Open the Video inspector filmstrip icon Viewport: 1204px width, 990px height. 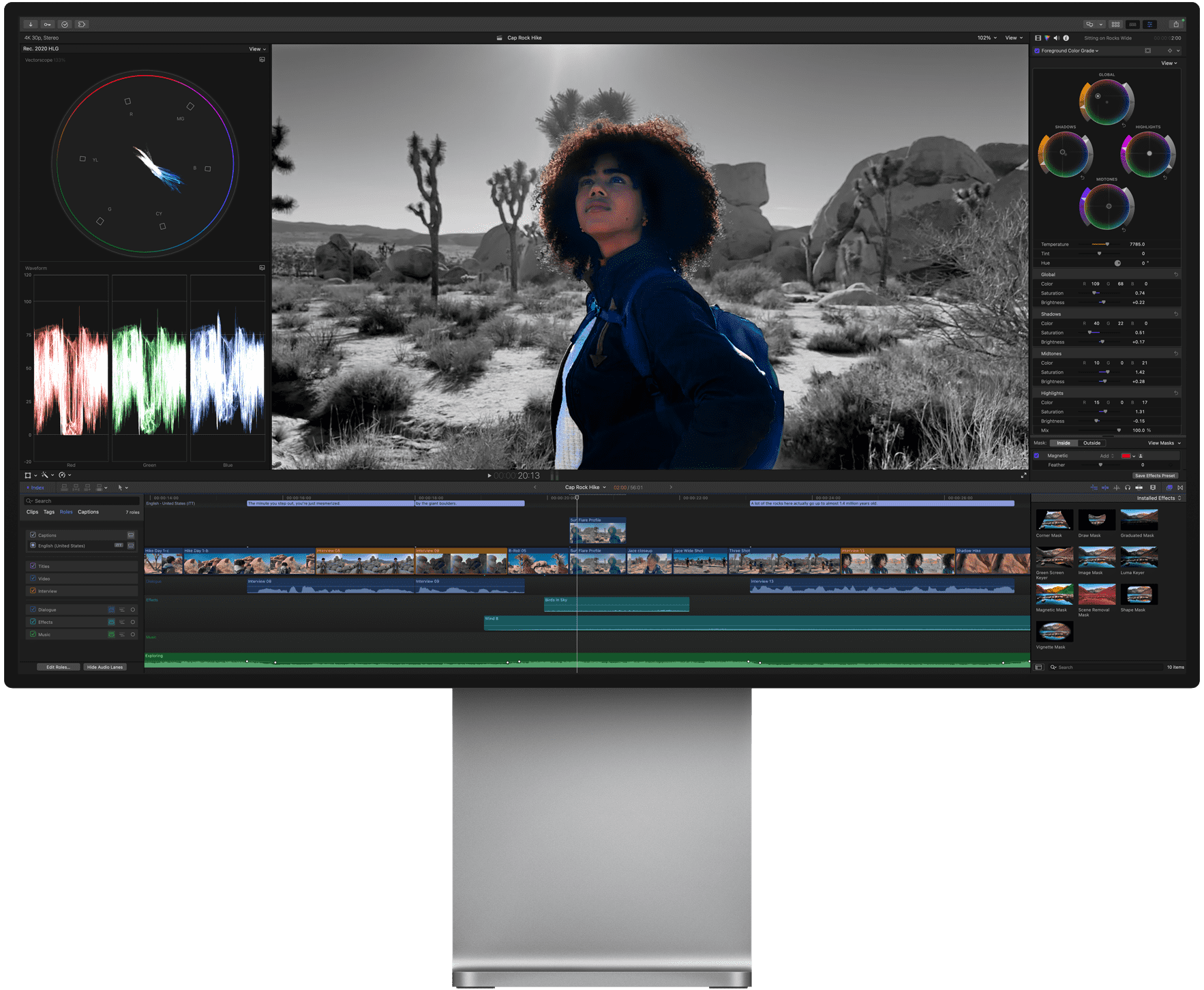pyautogui.click(x=1038, y=38)
